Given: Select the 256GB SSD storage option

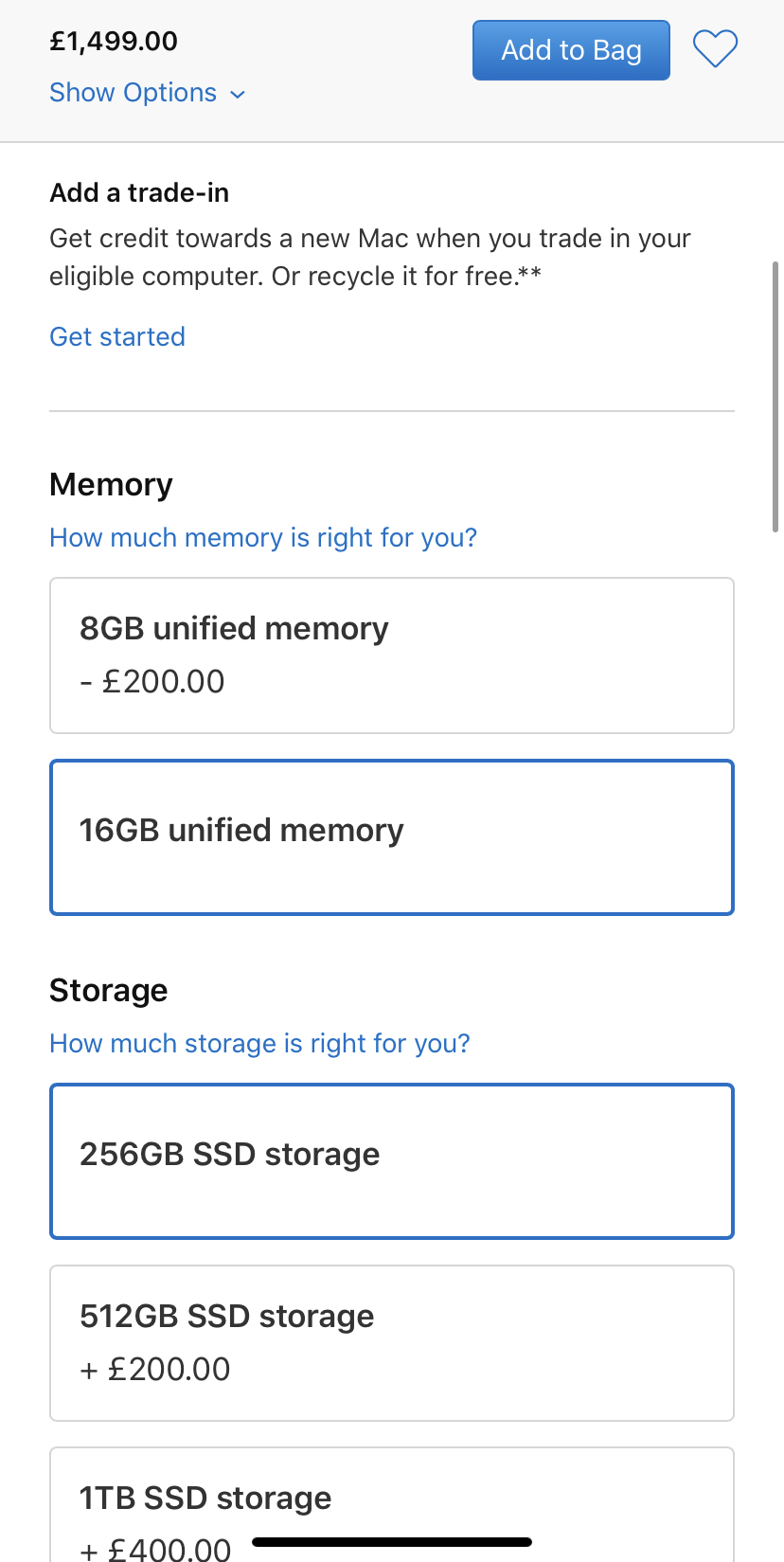Looking at the screenshot, I should point(392,1161).
